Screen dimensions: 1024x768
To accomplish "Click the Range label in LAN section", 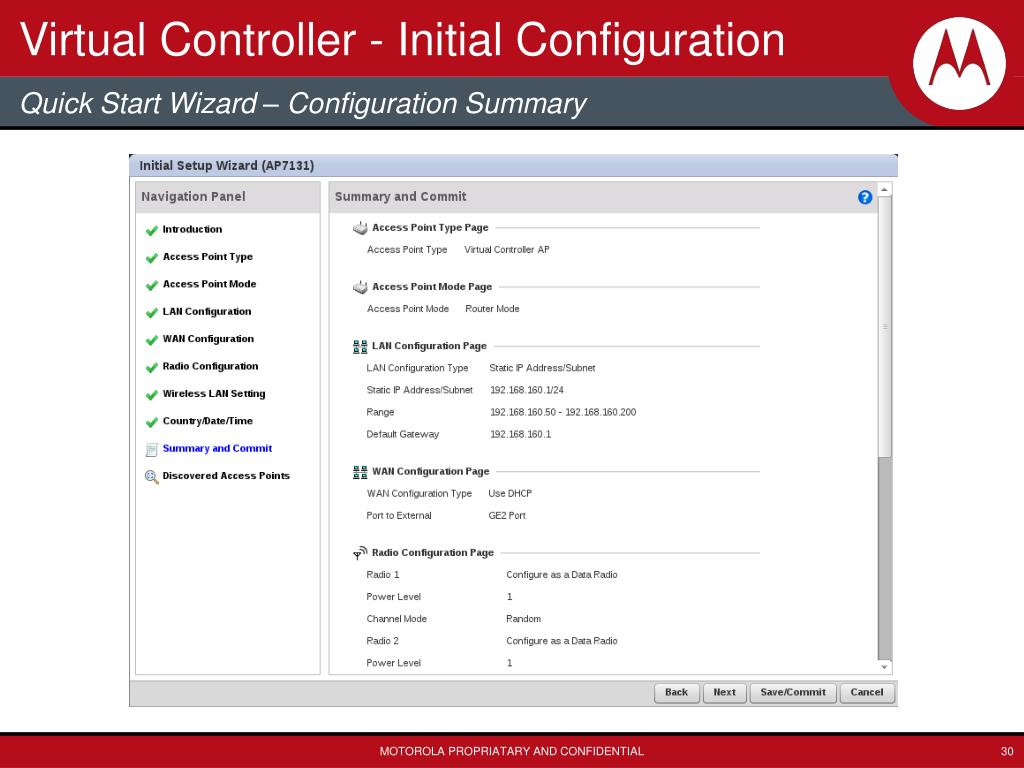I will coord(380,413).
